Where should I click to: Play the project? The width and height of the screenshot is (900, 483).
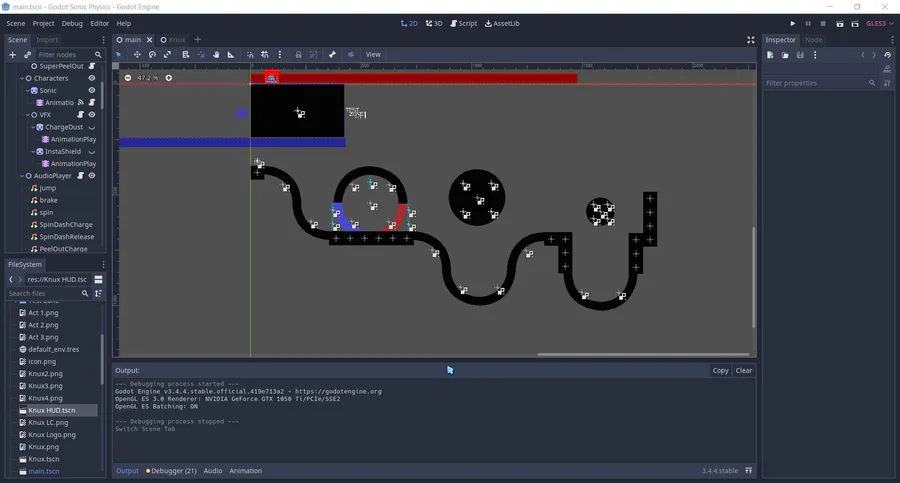[x=793, y=24]
